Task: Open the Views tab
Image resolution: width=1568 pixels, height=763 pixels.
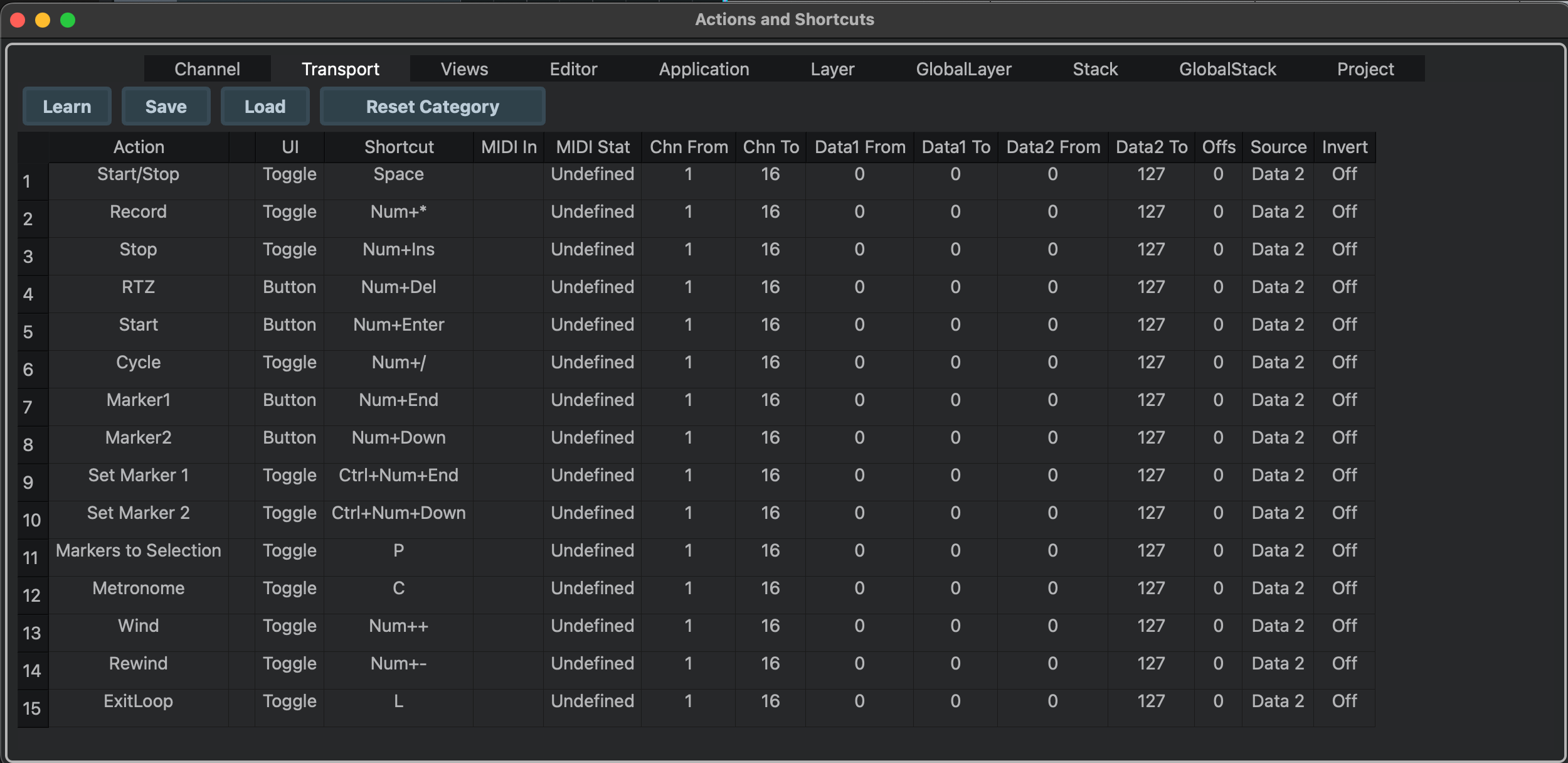Action: [x=464, y=69]
